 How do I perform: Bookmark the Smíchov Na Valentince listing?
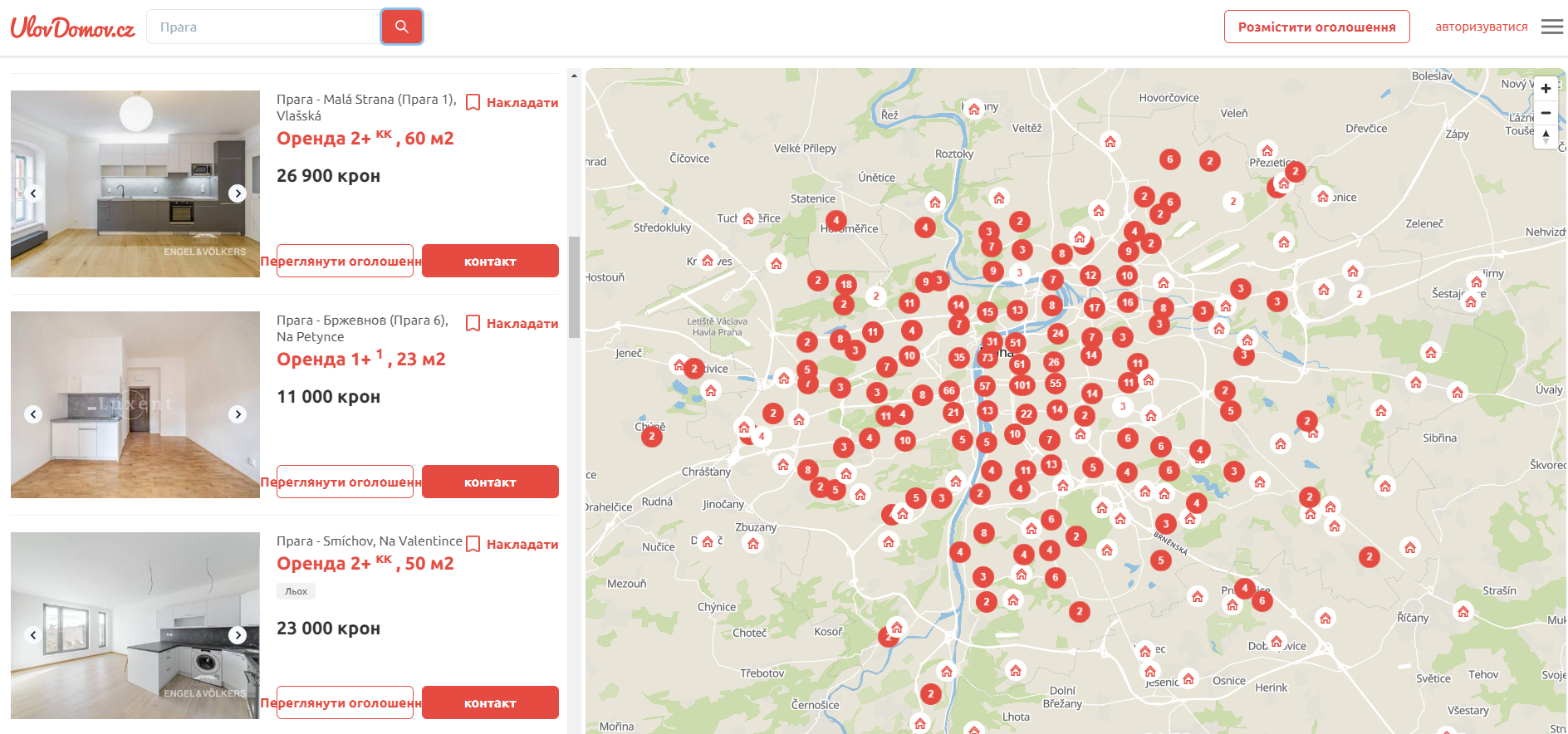[512, 544]
